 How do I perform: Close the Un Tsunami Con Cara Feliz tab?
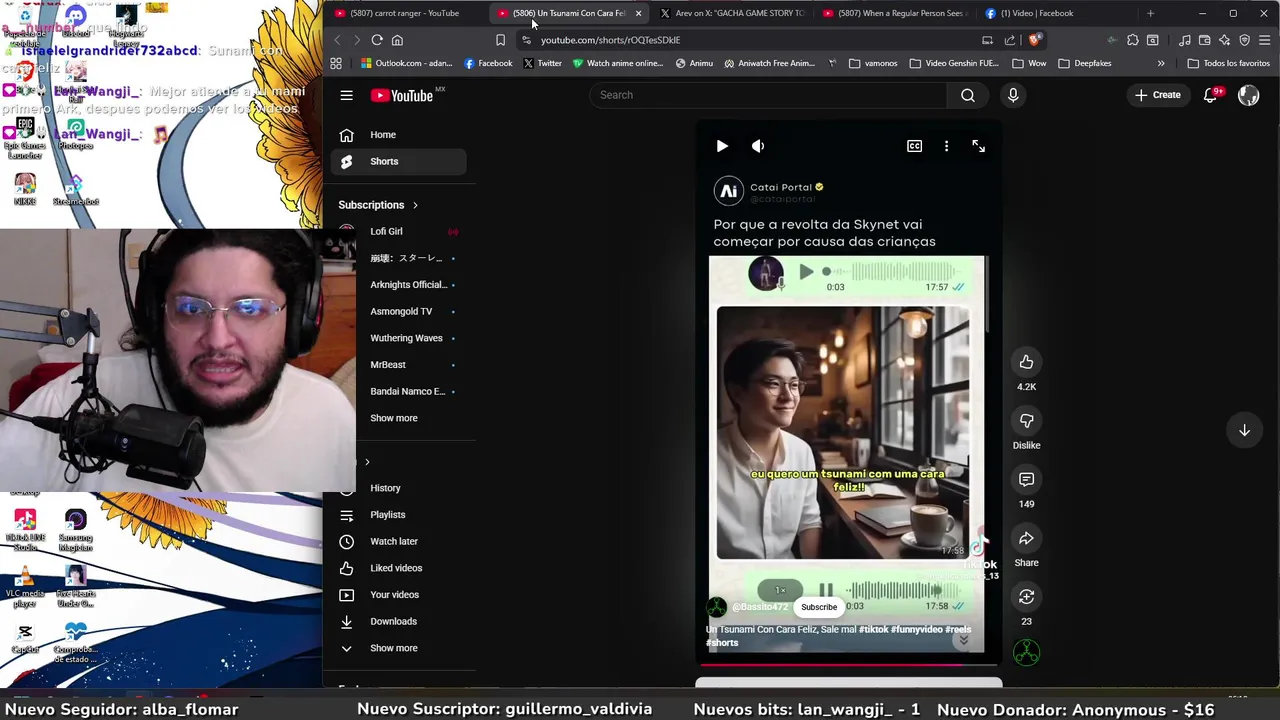(x=638, y=13)
